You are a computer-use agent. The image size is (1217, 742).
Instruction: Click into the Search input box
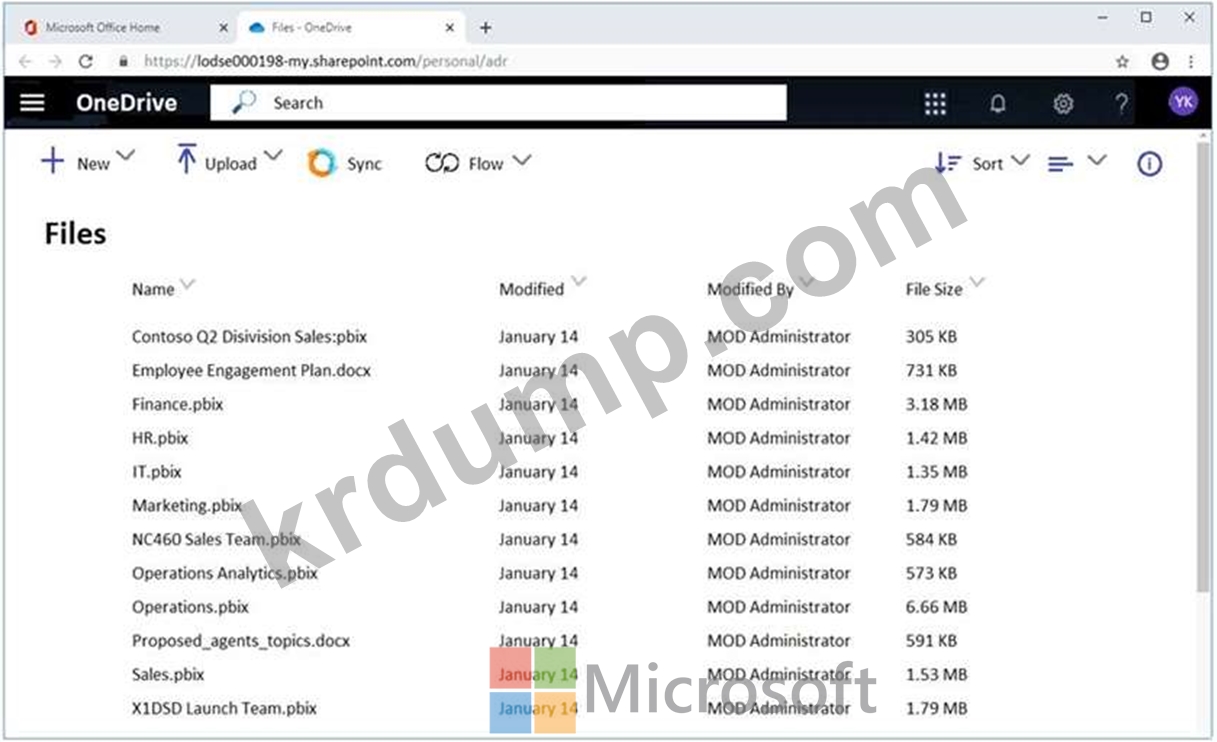click(498, 102)
